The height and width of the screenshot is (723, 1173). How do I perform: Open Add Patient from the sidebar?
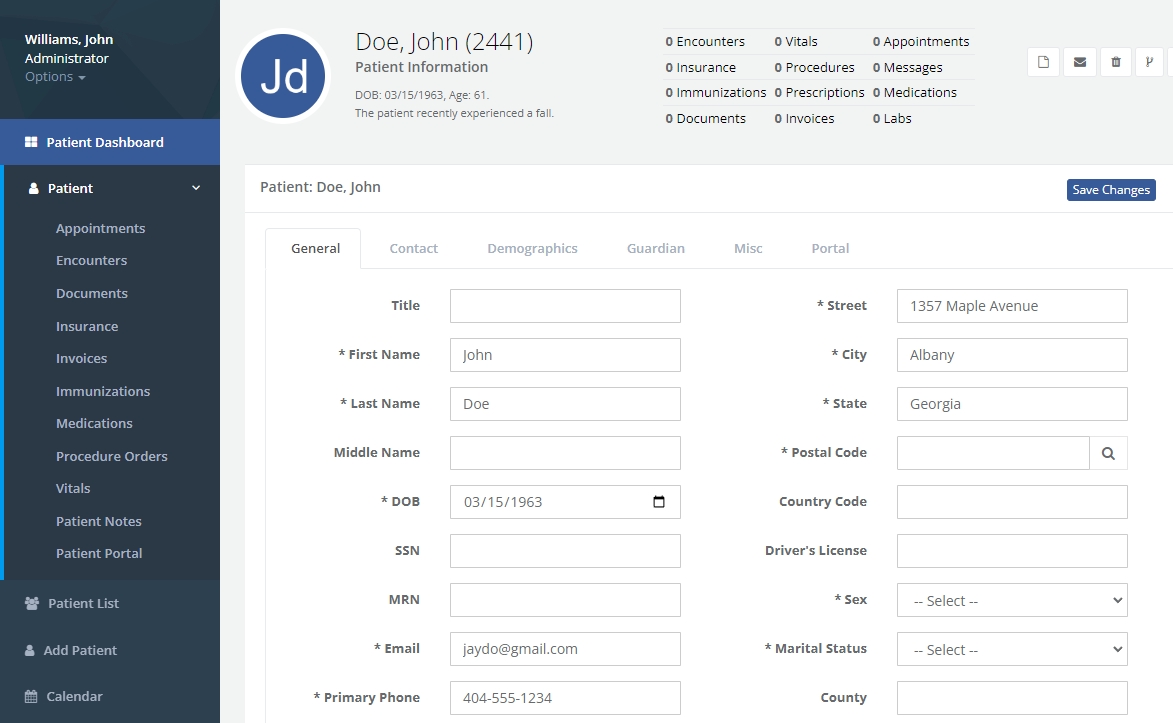[x=80, y=650]
